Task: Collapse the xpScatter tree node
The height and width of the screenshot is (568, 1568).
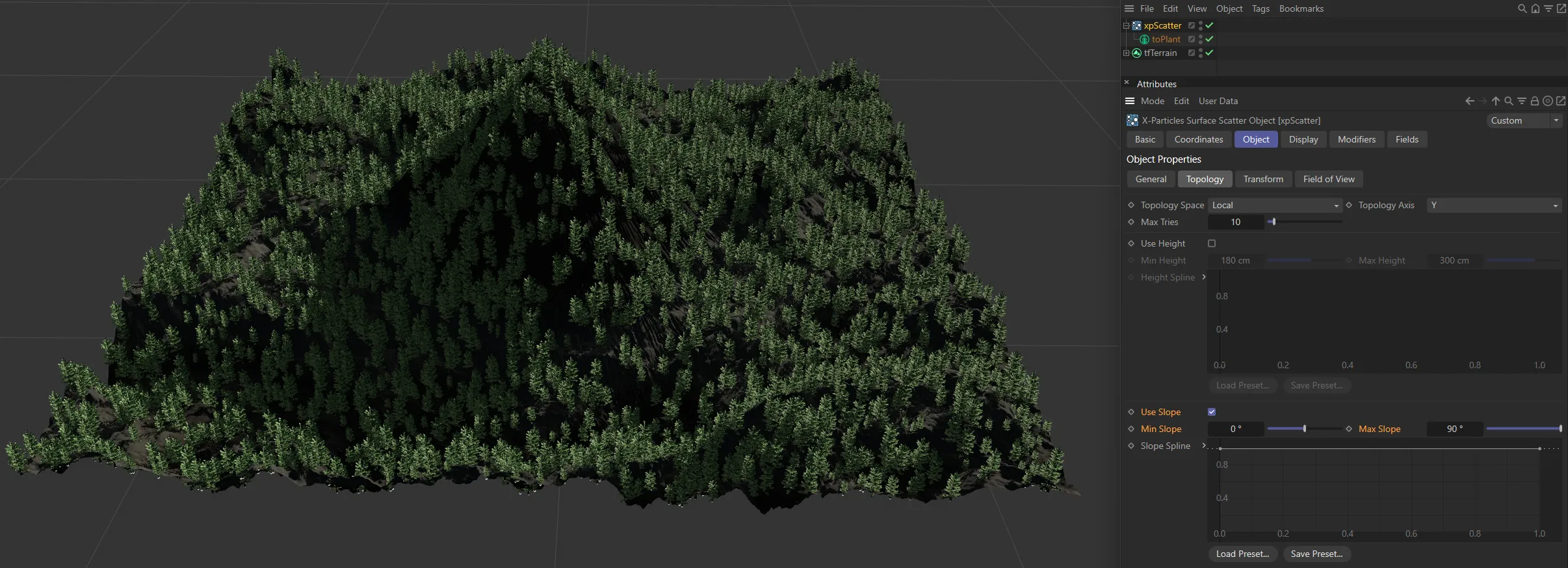Action: click(x=1127, y=25)
